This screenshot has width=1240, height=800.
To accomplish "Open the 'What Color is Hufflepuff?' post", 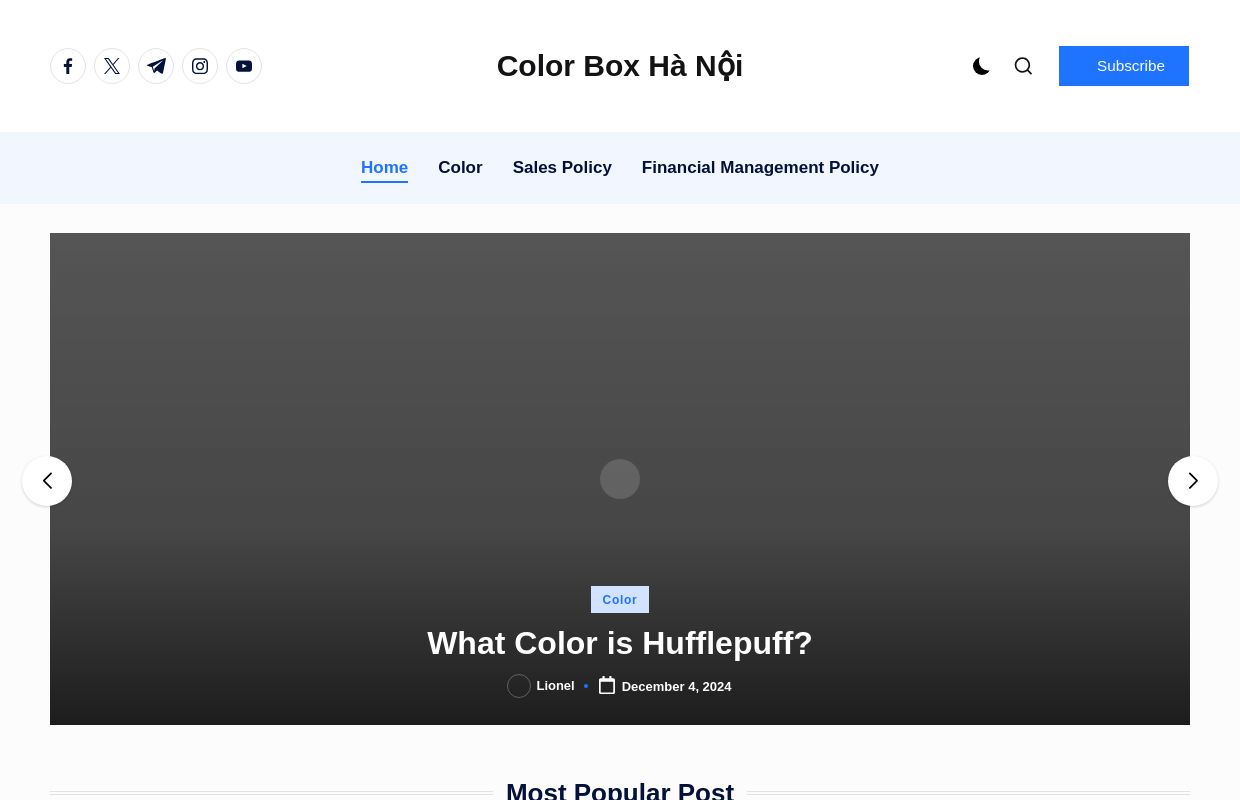I will tap(620, 643).
